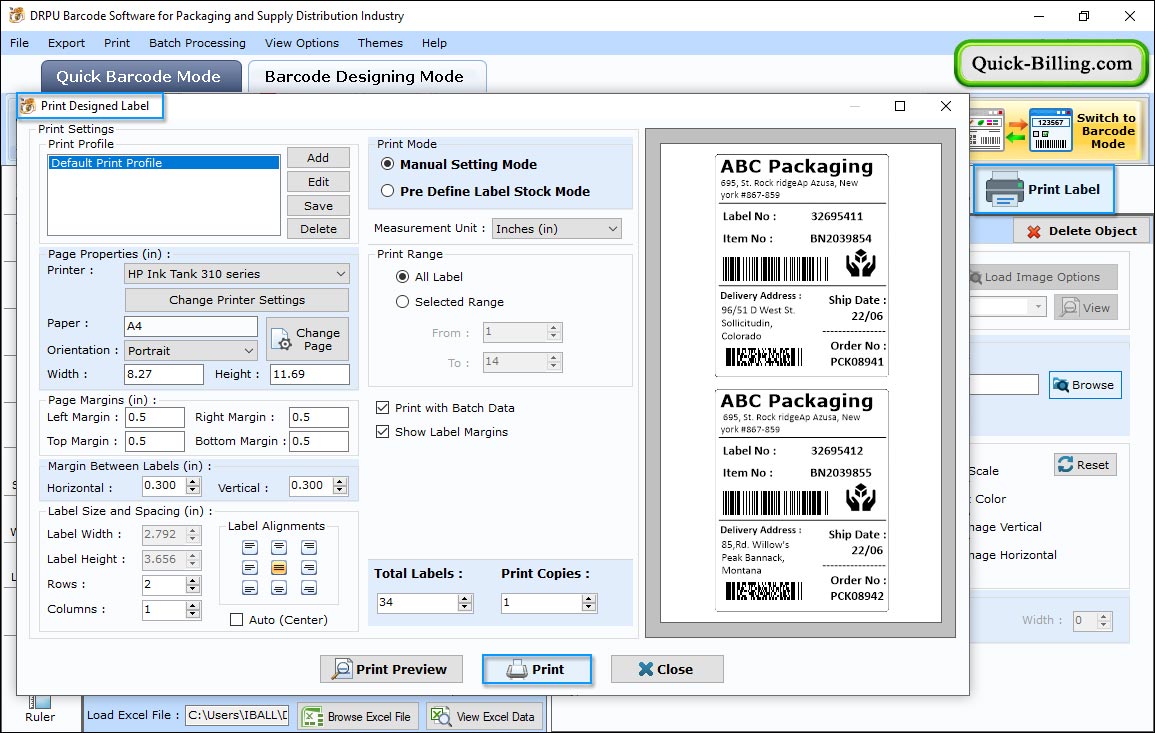This screenshot has height=733, width=1155.
Task: Select Pre Define Label Stock Mode
Action: [x=387, y=191]
